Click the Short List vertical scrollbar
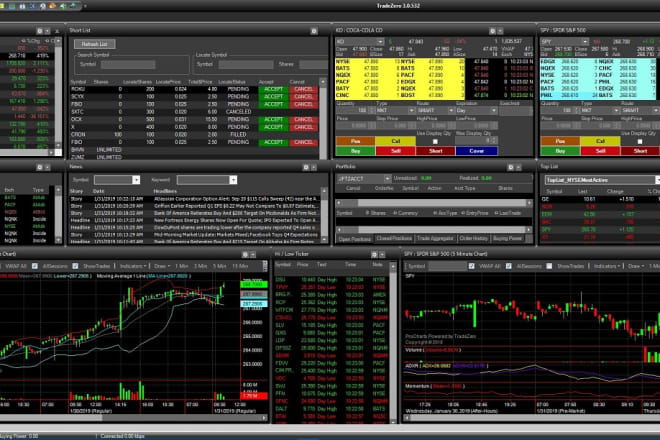660x440 pixels. (323, 119)
